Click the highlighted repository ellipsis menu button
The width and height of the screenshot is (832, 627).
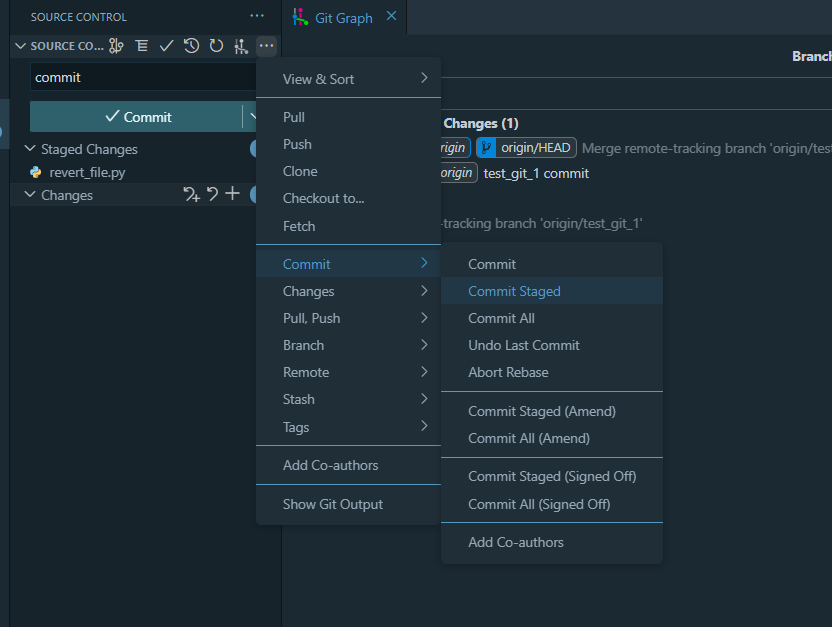266,46
